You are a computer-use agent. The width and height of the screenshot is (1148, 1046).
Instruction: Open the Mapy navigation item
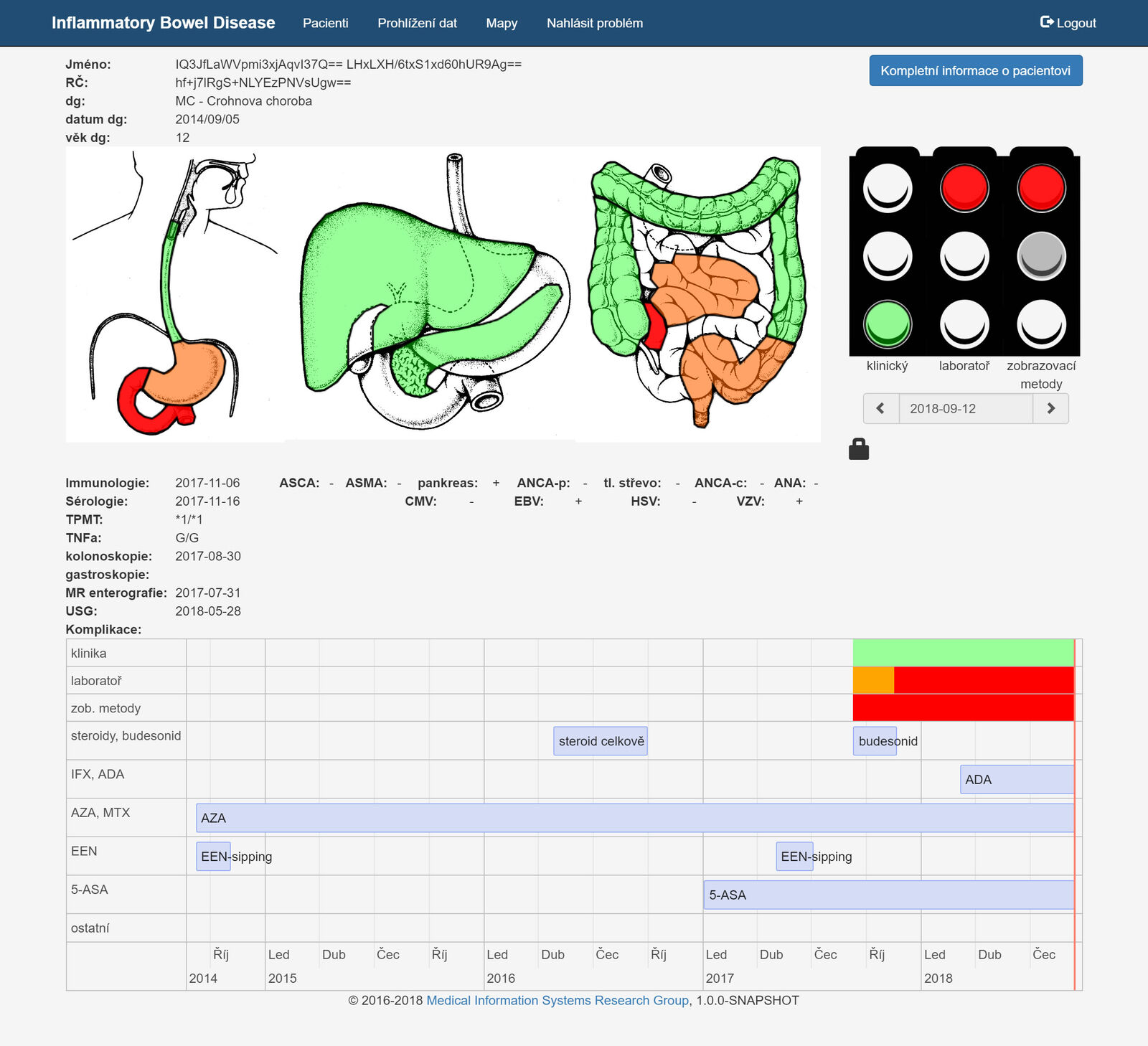click(x=502, y=23)
